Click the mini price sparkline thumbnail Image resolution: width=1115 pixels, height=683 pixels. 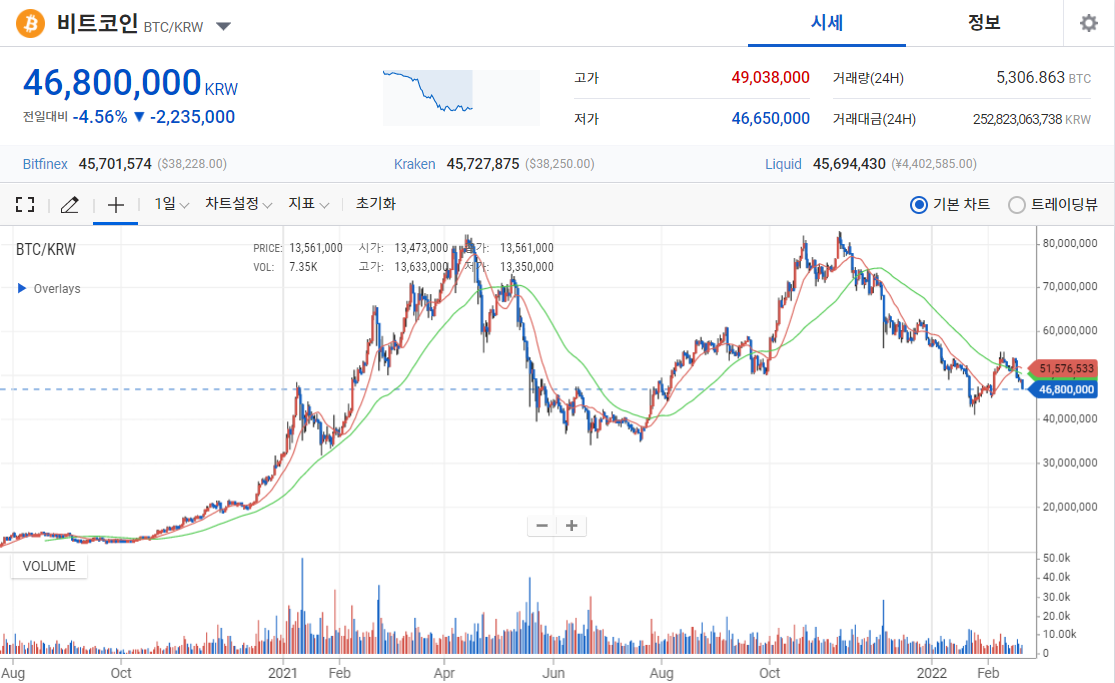click(460, 97)
